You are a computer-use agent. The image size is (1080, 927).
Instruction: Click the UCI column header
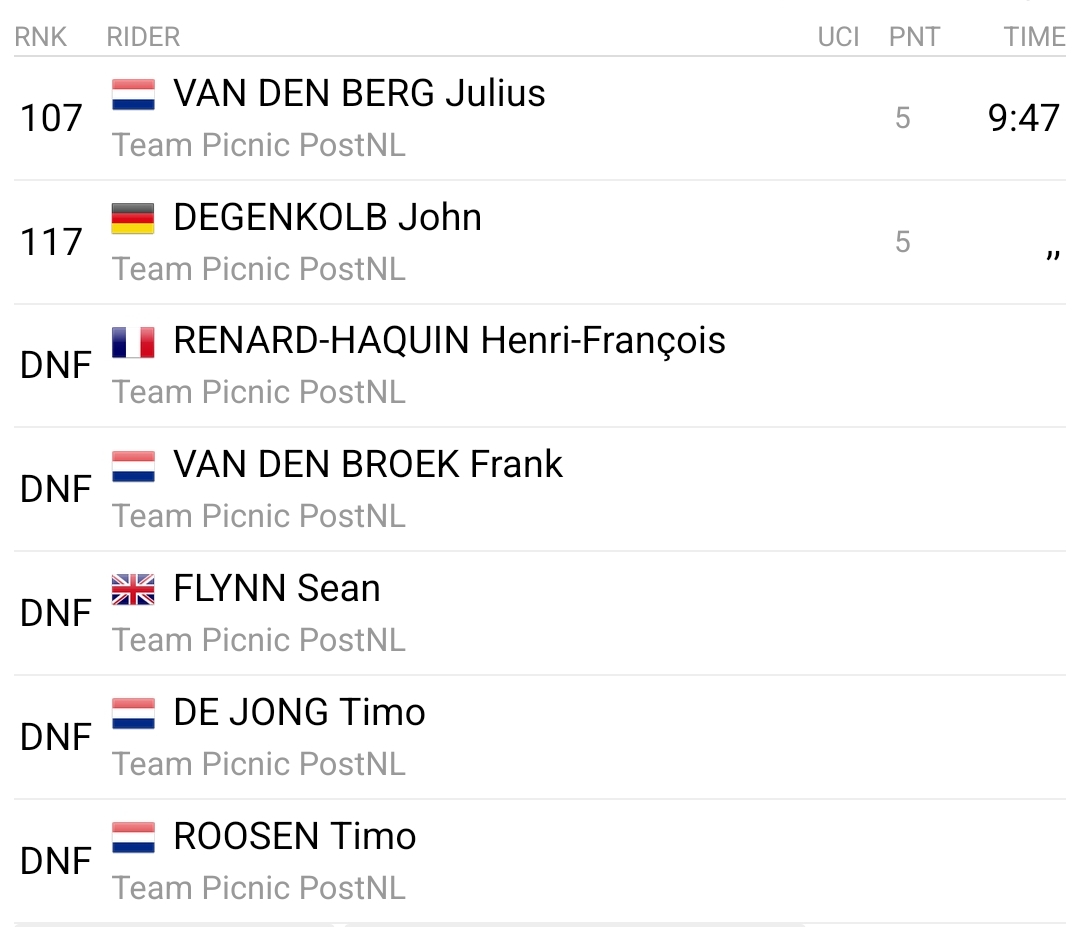(838, 38)
